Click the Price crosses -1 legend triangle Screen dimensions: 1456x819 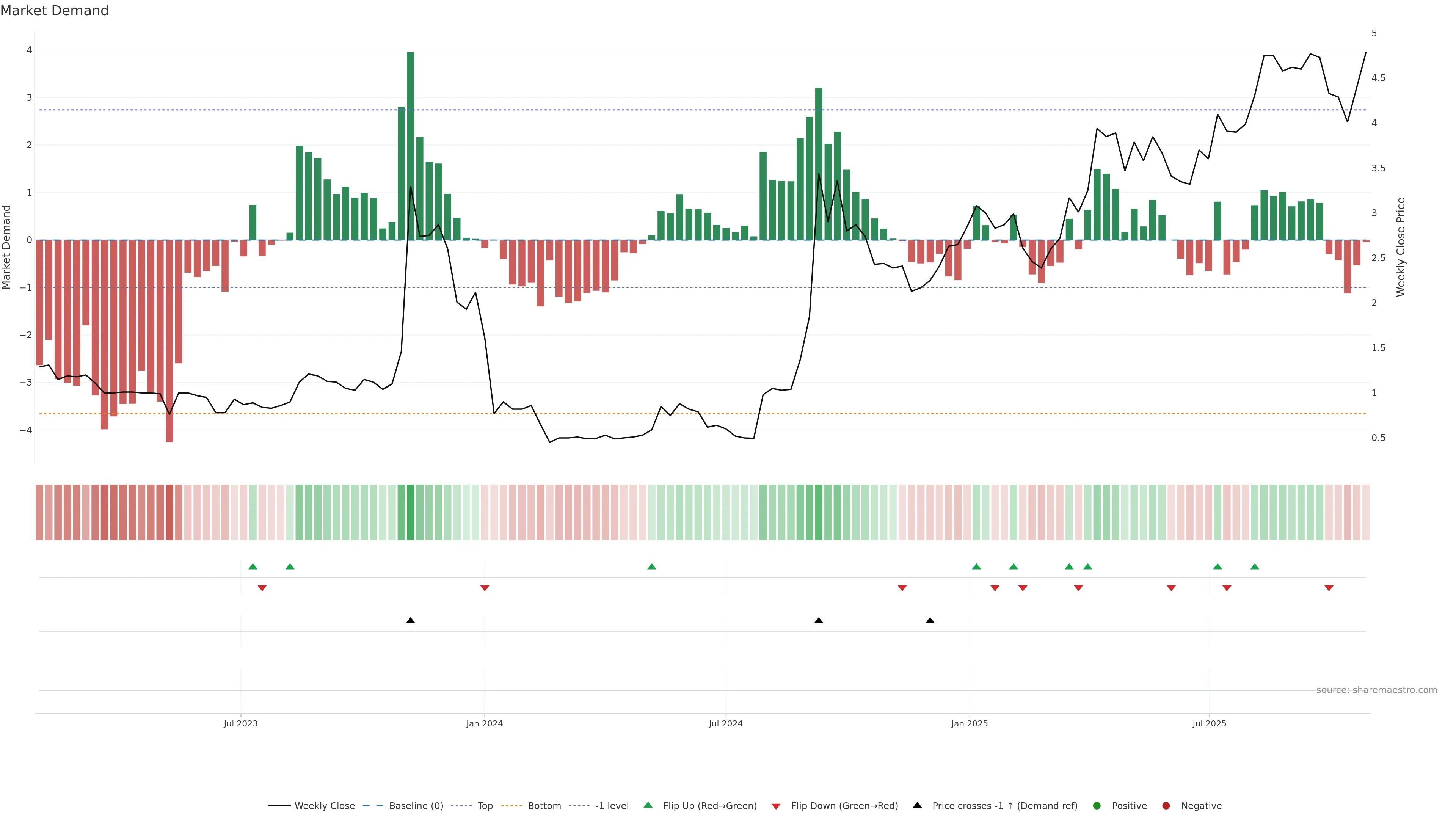[917, 805]
